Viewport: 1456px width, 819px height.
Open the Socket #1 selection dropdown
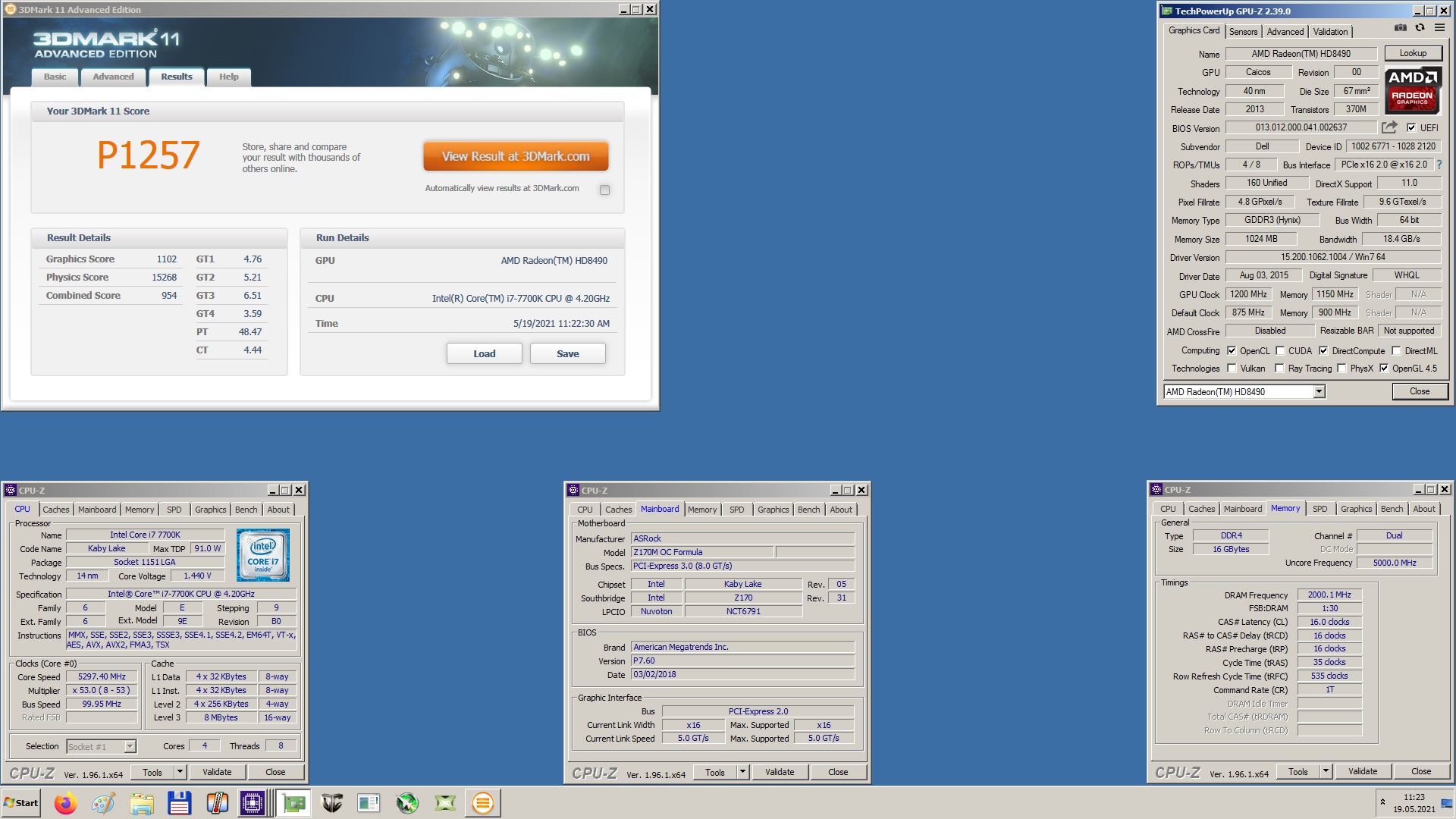coord(130,746)
